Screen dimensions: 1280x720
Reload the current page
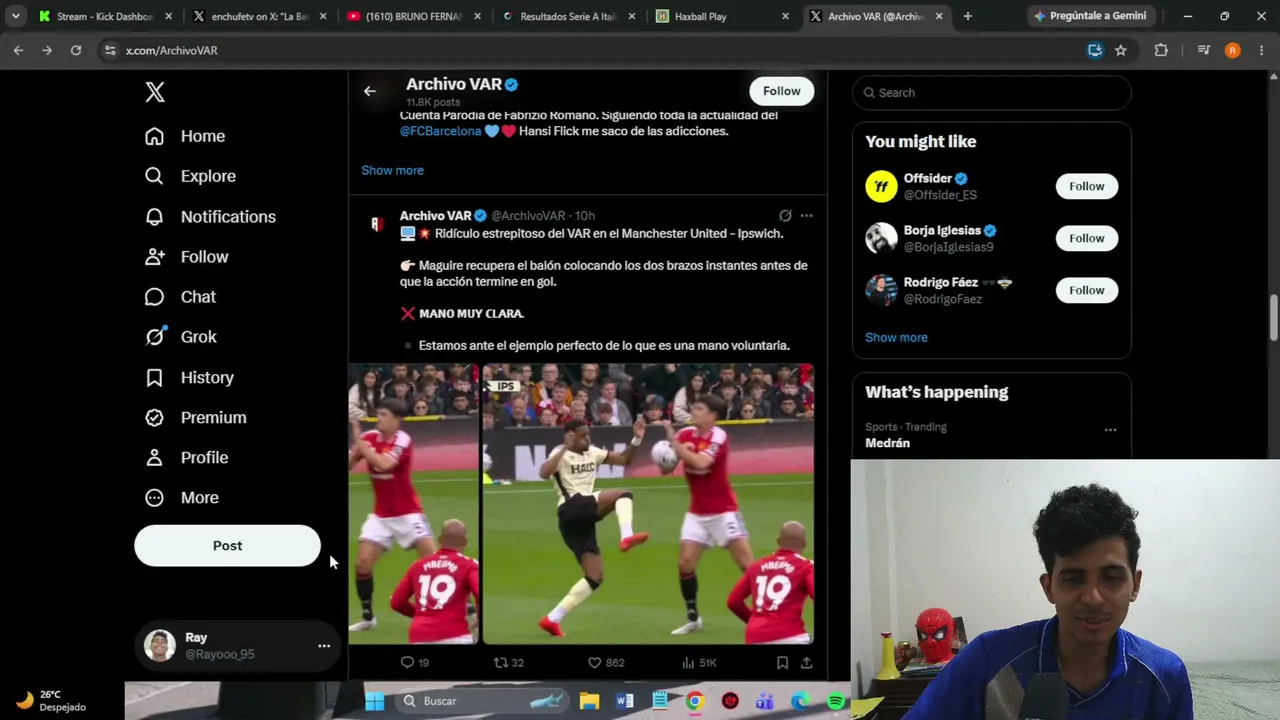pos(76,50)
